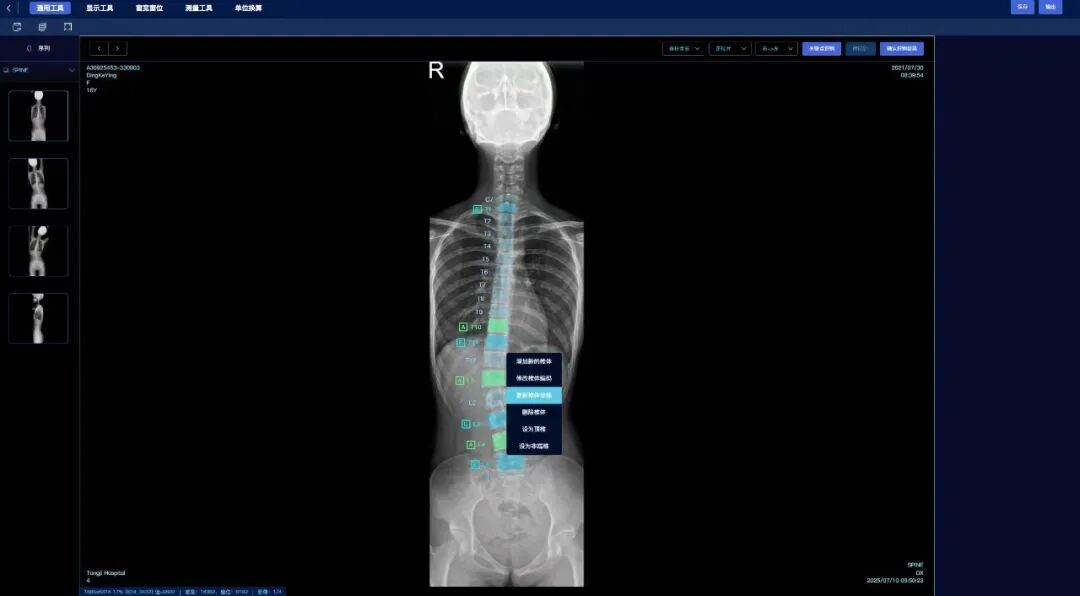Screen dimensions: 1080x596
Task: Select the boxed marker beside T1
Action: coord(477,209)
